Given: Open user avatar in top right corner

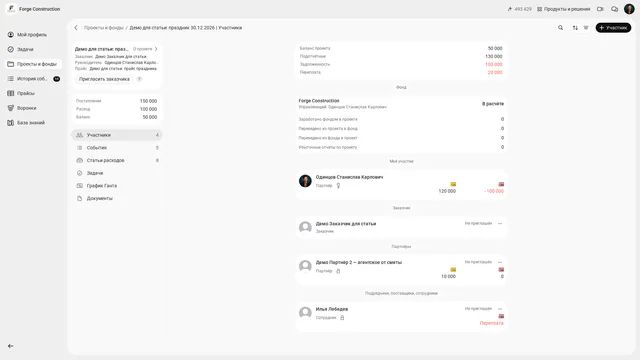Looking at the screenshot, I should coord(629,9).
